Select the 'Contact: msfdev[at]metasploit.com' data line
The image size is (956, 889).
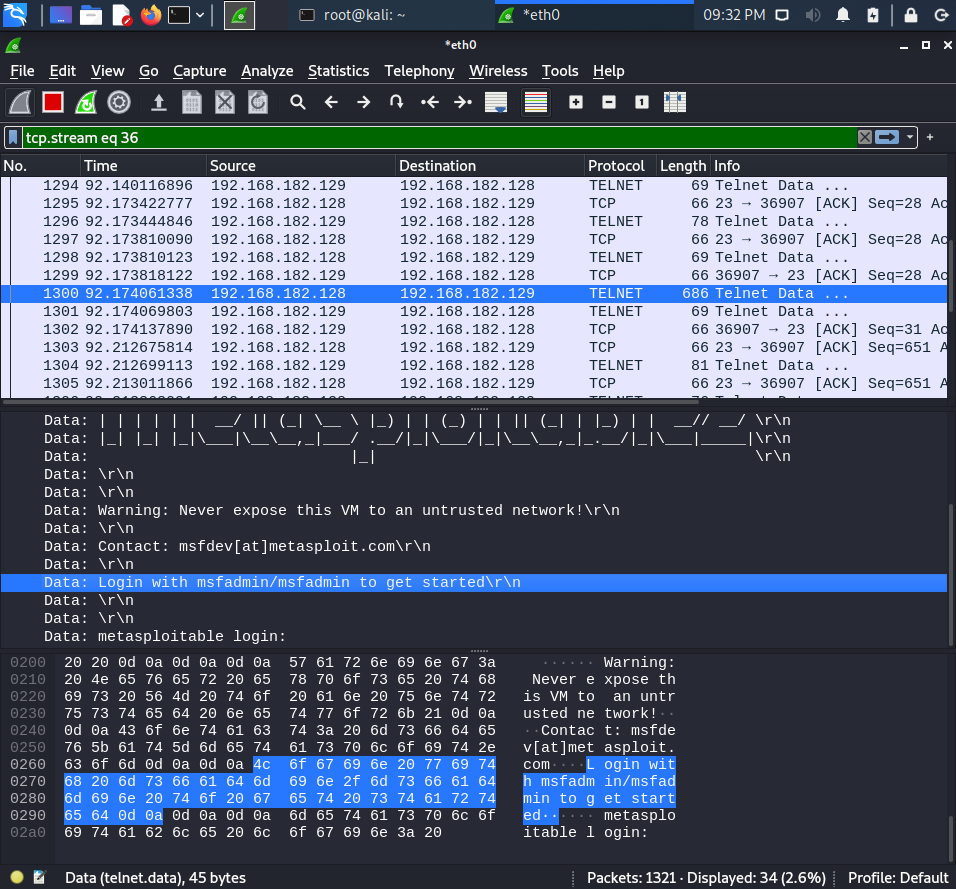(x=474, y=546)
